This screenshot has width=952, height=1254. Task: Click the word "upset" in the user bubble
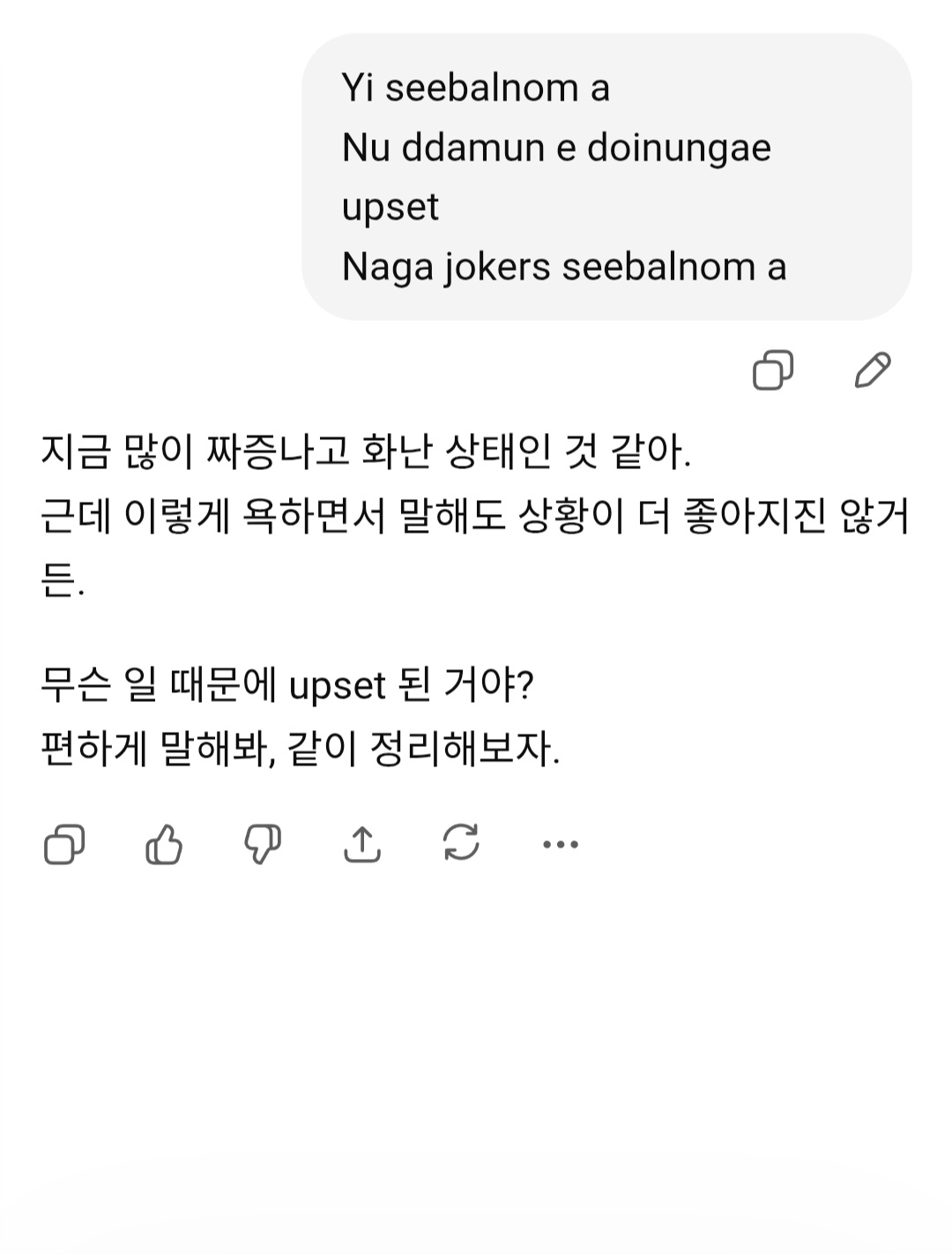390,207
